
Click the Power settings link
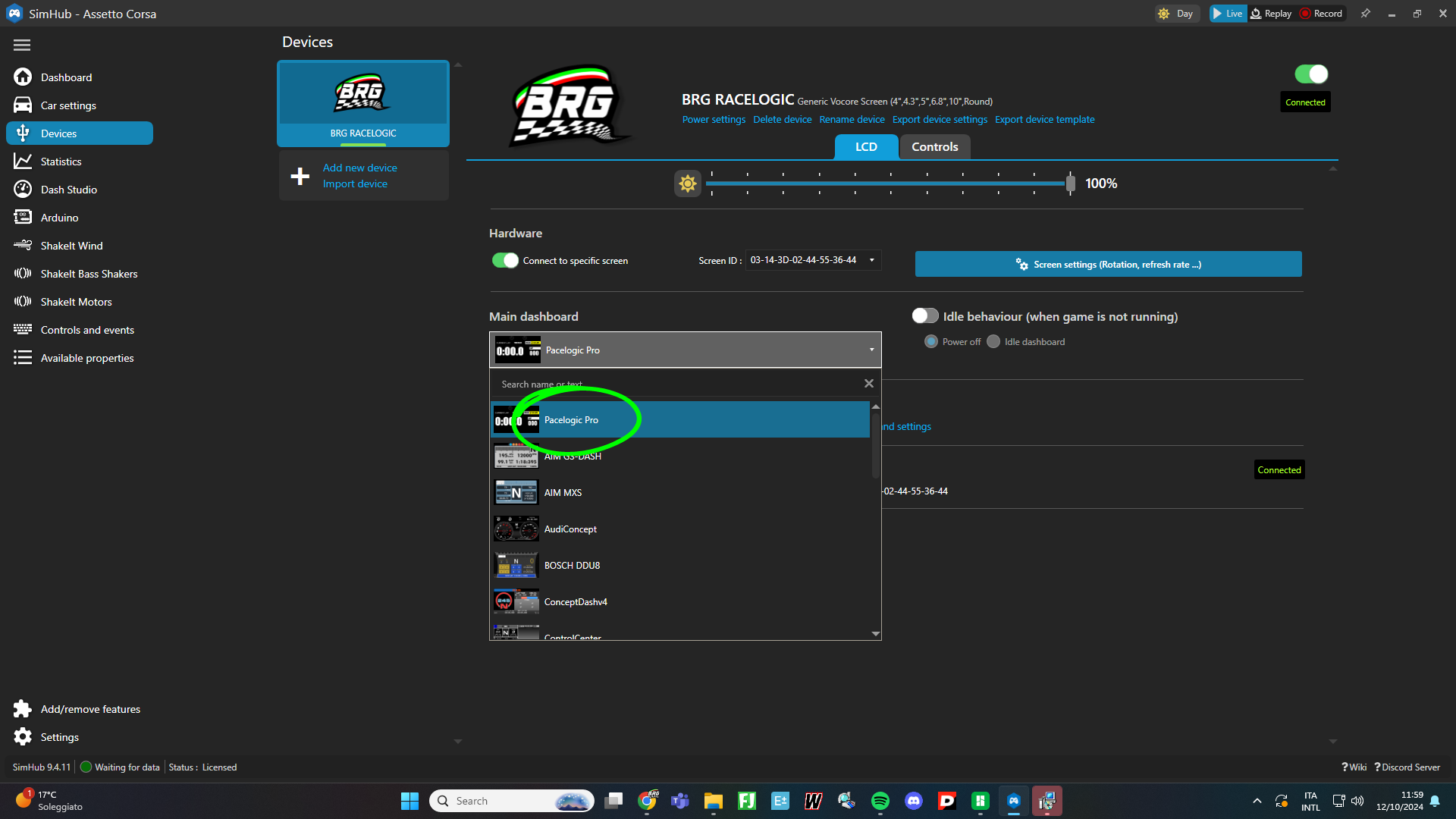[714, 120]
